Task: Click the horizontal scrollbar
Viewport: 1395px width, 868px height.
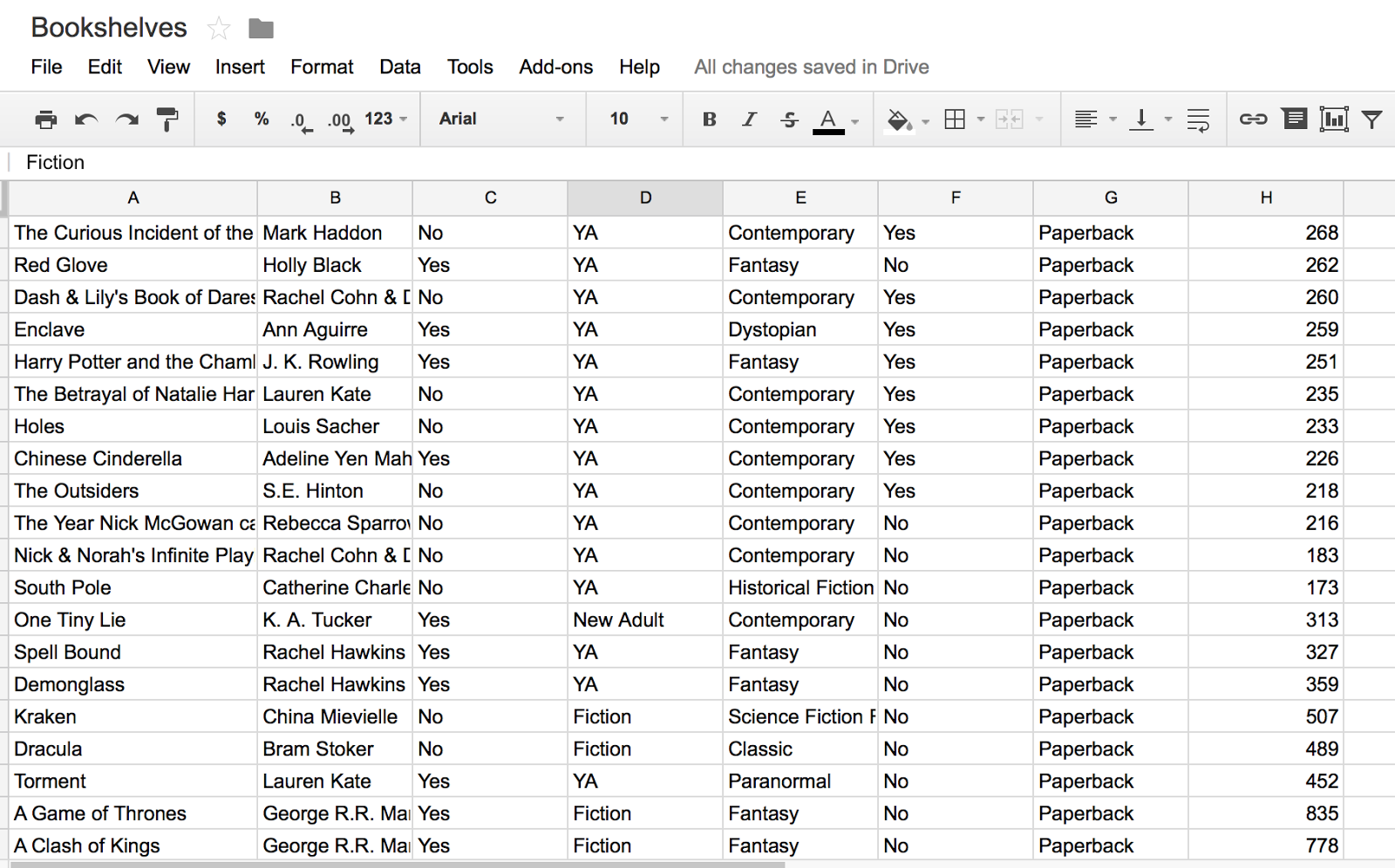Action: coord(397,865)
